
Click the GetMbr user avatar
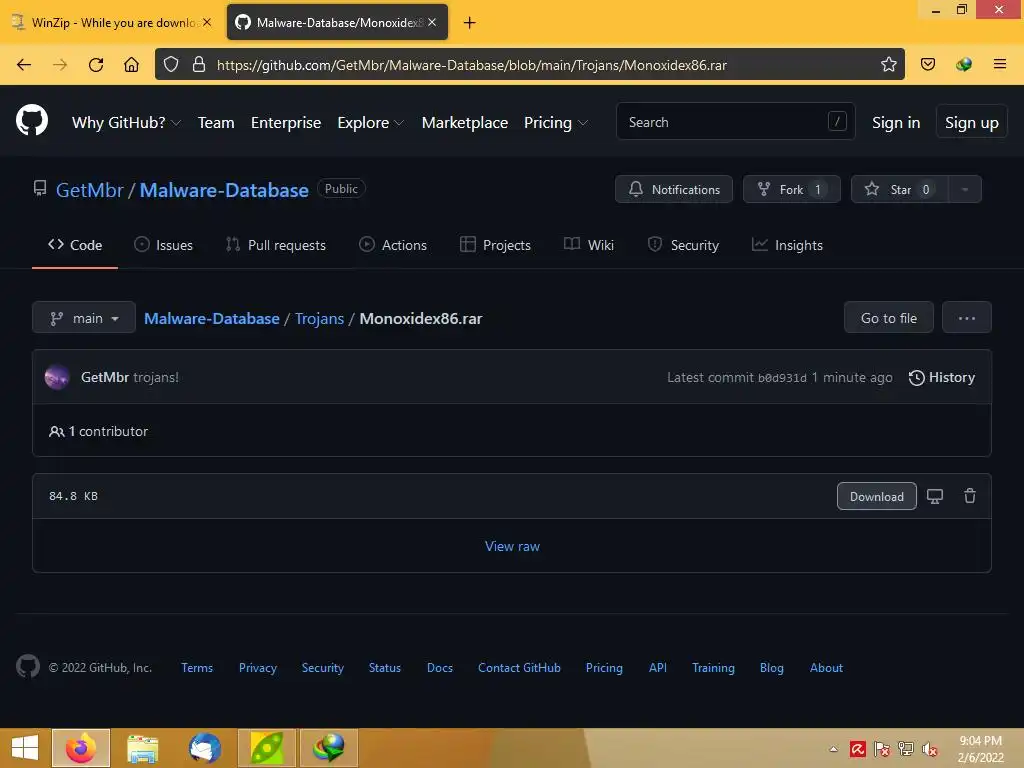click(x=57, y=377)
